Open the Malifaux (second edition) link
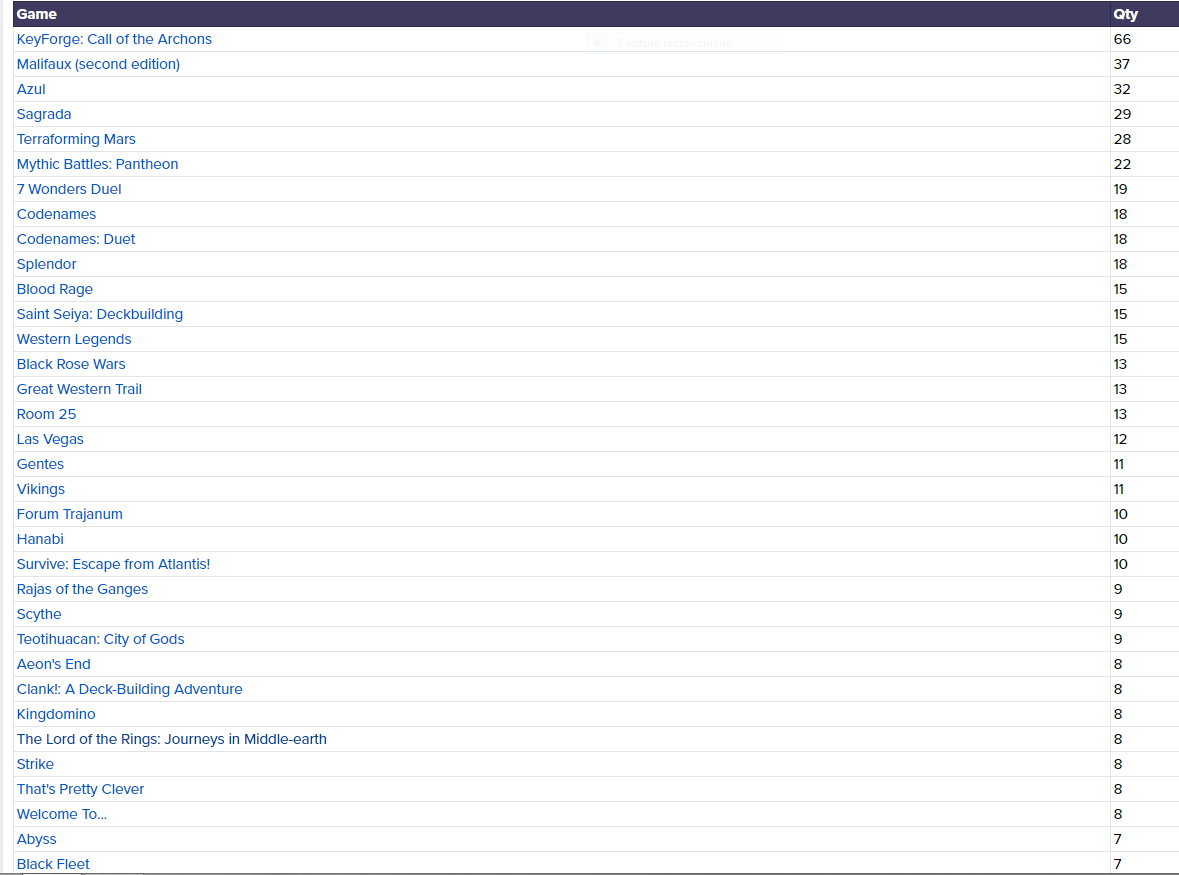 (98, 64)
